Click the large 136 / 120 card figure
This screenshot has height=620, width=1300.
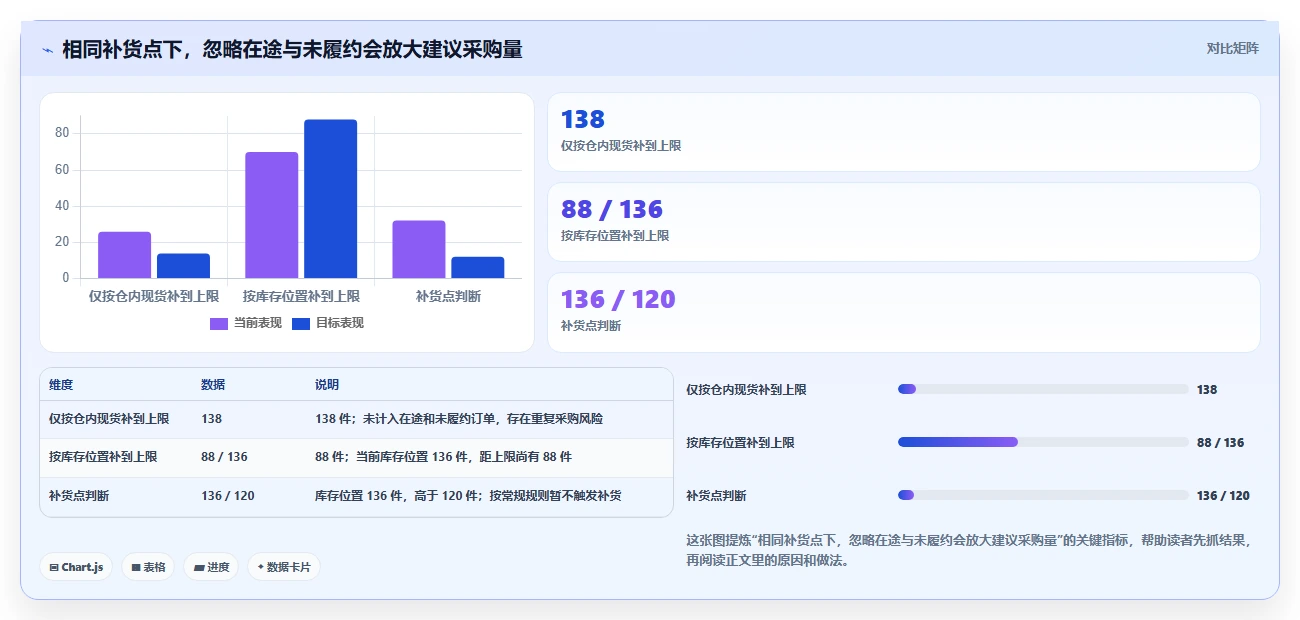[x=618, y=299]
